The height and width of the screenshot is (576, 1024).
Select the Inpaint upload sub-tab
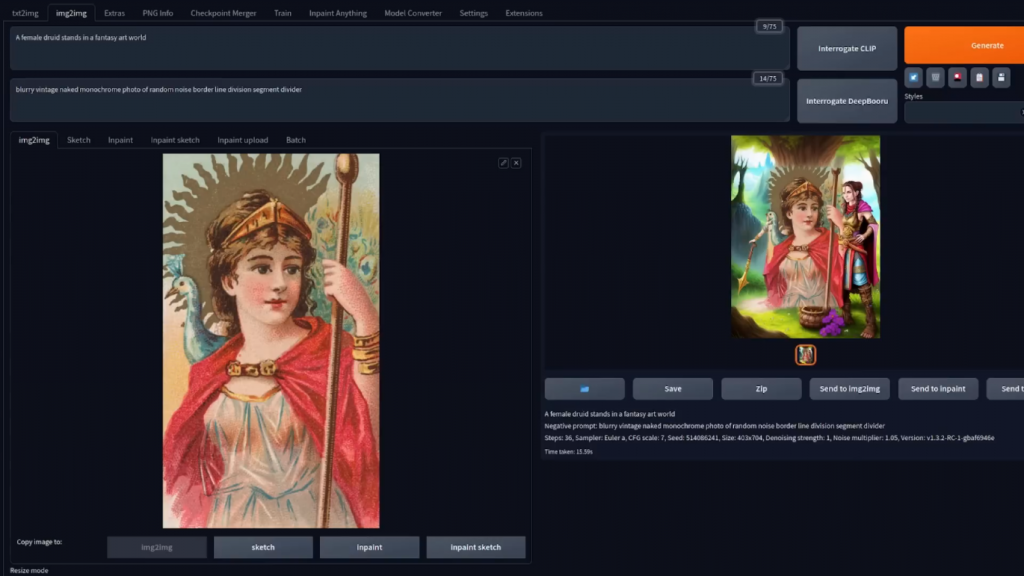point(243,140)
